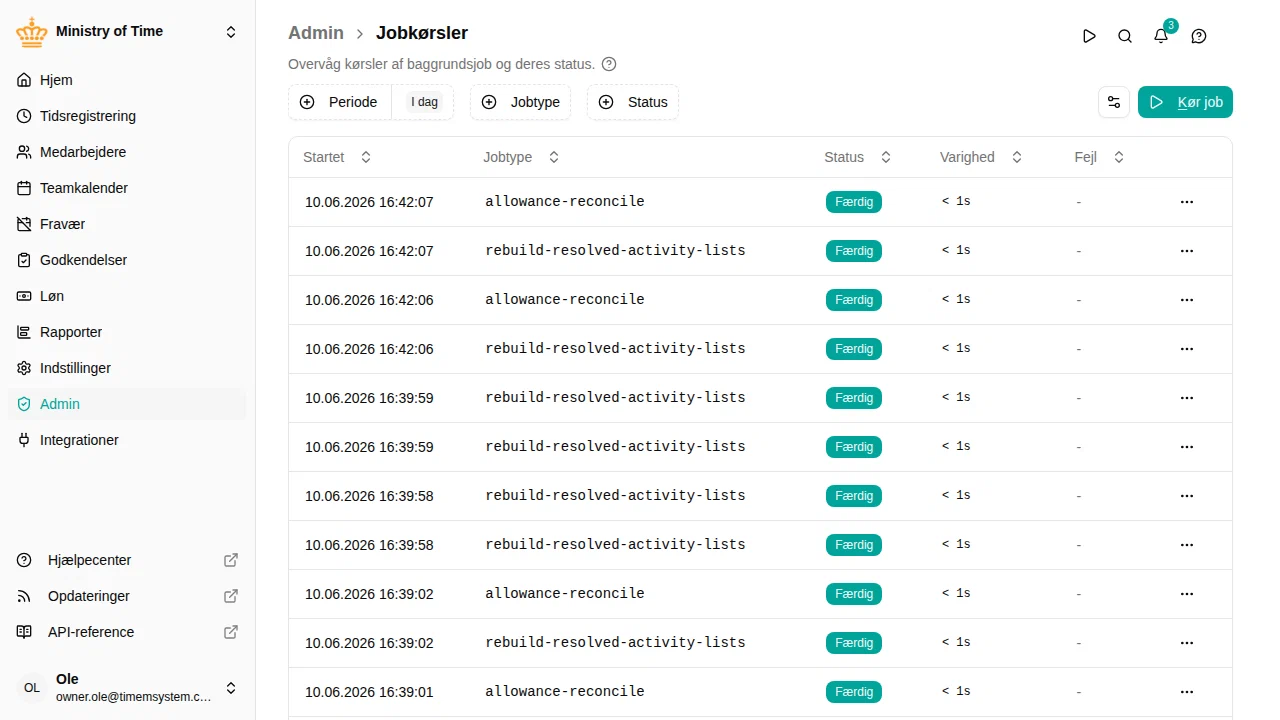Open Løn in the sidebar
Image resolution: width=1280 pixels, height=720 pixels.
pos(127,296)
